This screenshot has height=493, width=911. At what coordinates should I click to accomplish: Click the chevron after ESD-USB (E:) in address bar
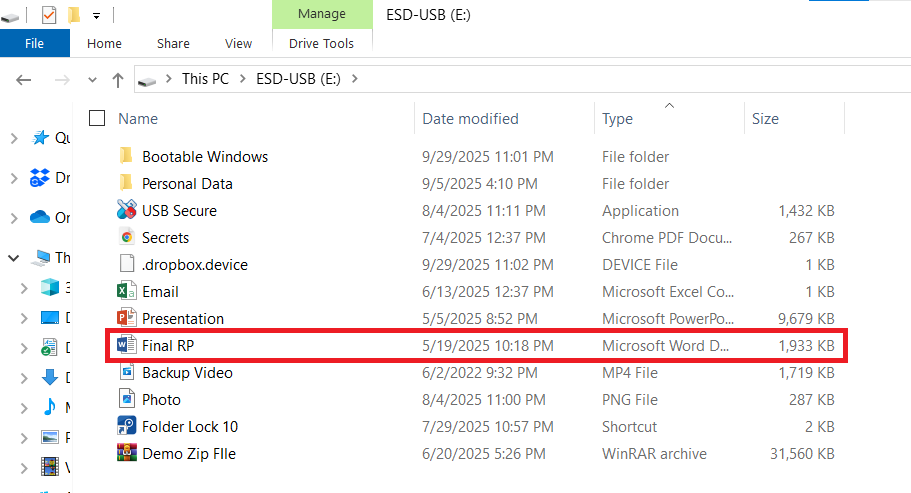[354, 78]
